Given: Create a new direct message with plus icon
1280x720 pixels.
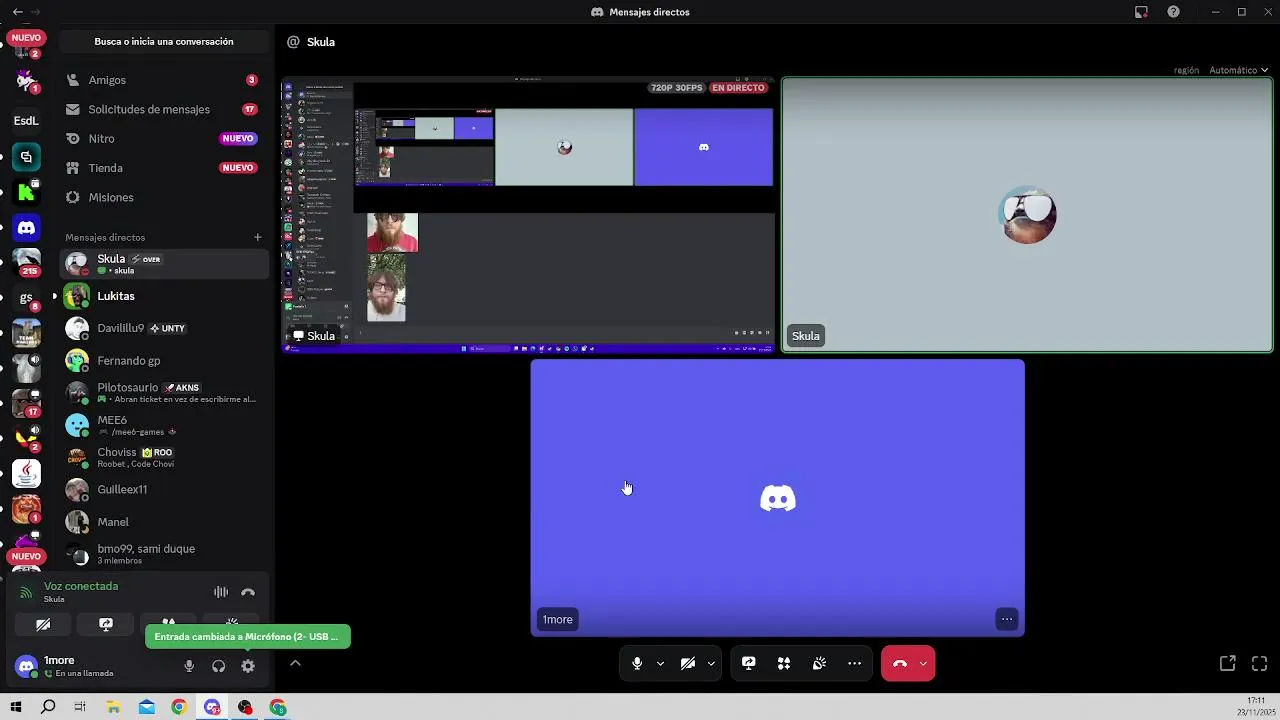Looking at the screenshot, I should pos(257,237).
